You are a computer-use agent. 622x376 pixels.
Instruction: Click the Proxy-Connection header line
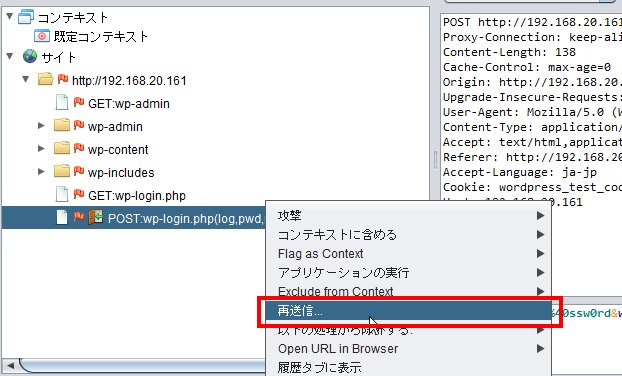[x=532, y=37]
